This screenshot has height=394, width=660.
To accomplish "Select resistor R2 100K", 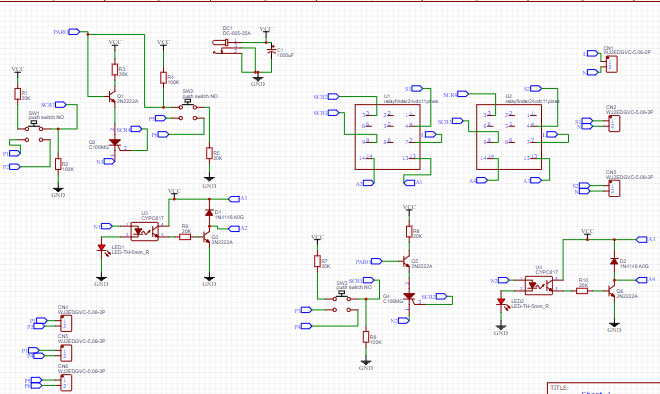I will click(x=58, y=164).
